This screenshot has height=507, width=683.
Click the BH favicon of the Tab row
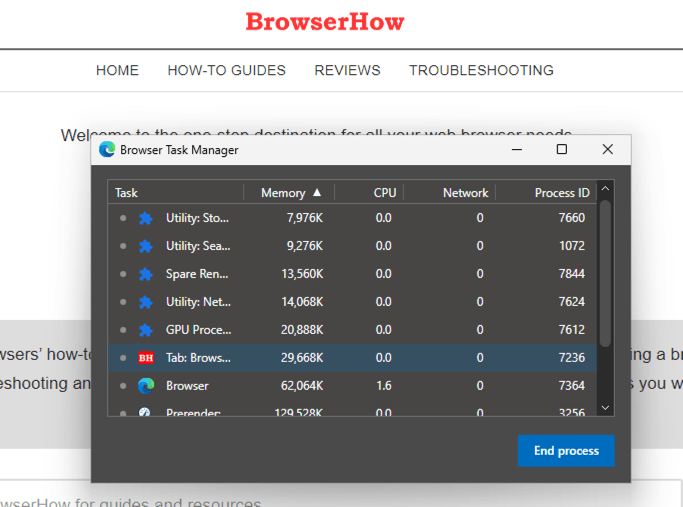click(x=146, y=358)
